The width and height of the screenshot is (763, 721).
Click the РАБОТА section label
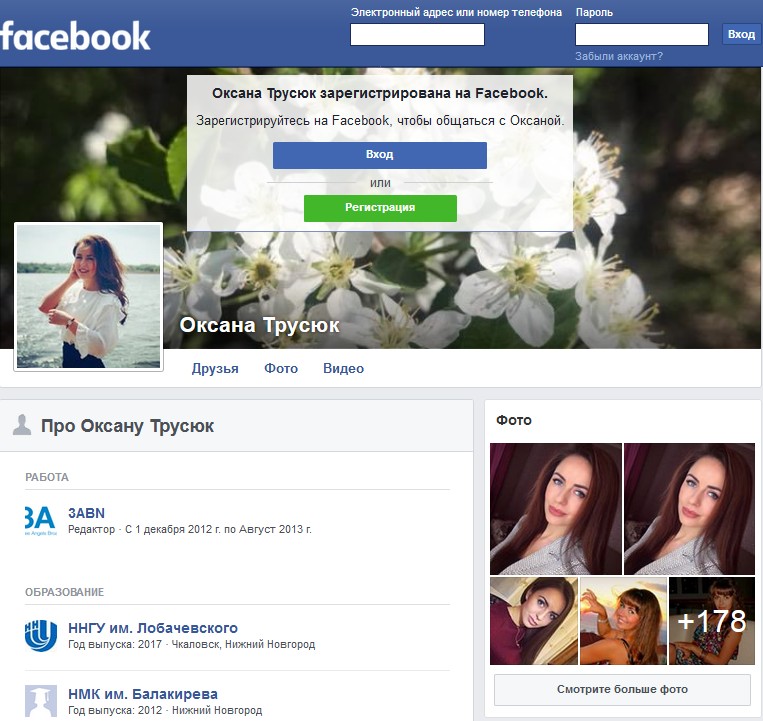click(47, 477)
